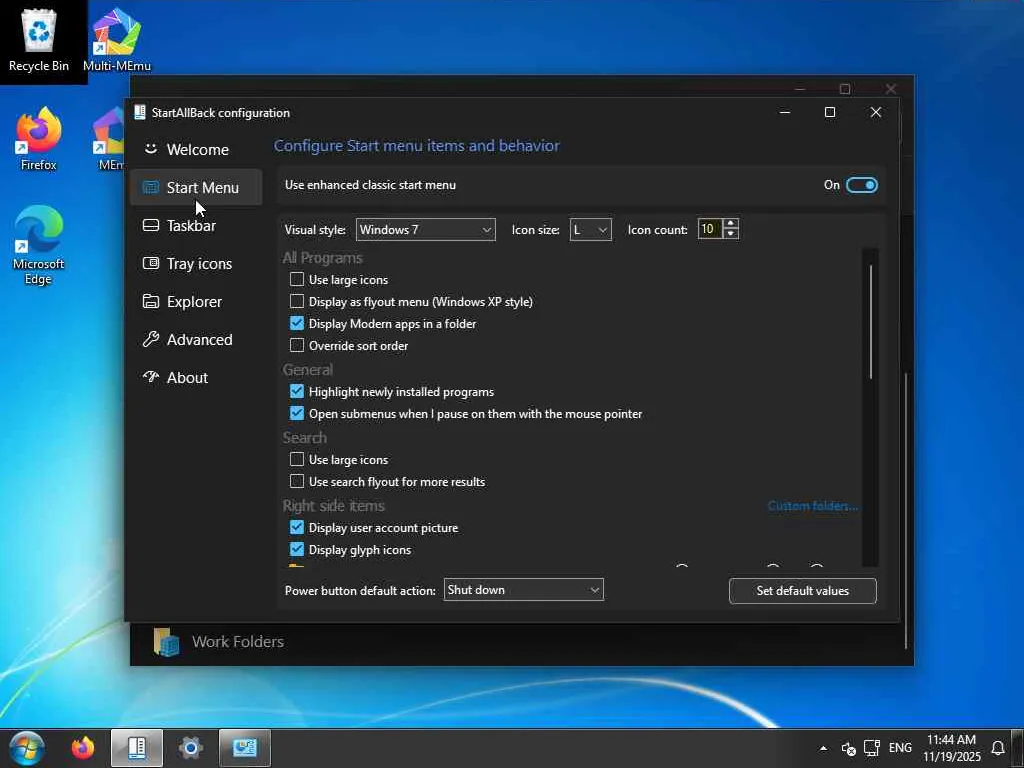Image resolution: width=1024 pixels, height=768 pixels.
Task: Click the Start Menu sidebar icon
Action: [151, 187]
